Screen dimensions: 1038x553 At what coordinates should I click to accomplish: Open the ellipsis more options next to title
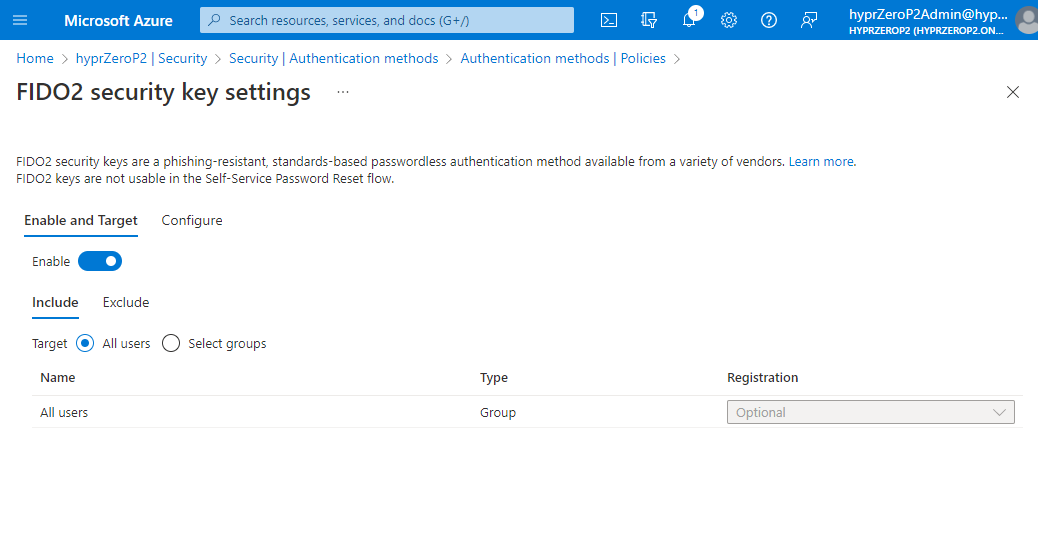[x=342, y=92]
